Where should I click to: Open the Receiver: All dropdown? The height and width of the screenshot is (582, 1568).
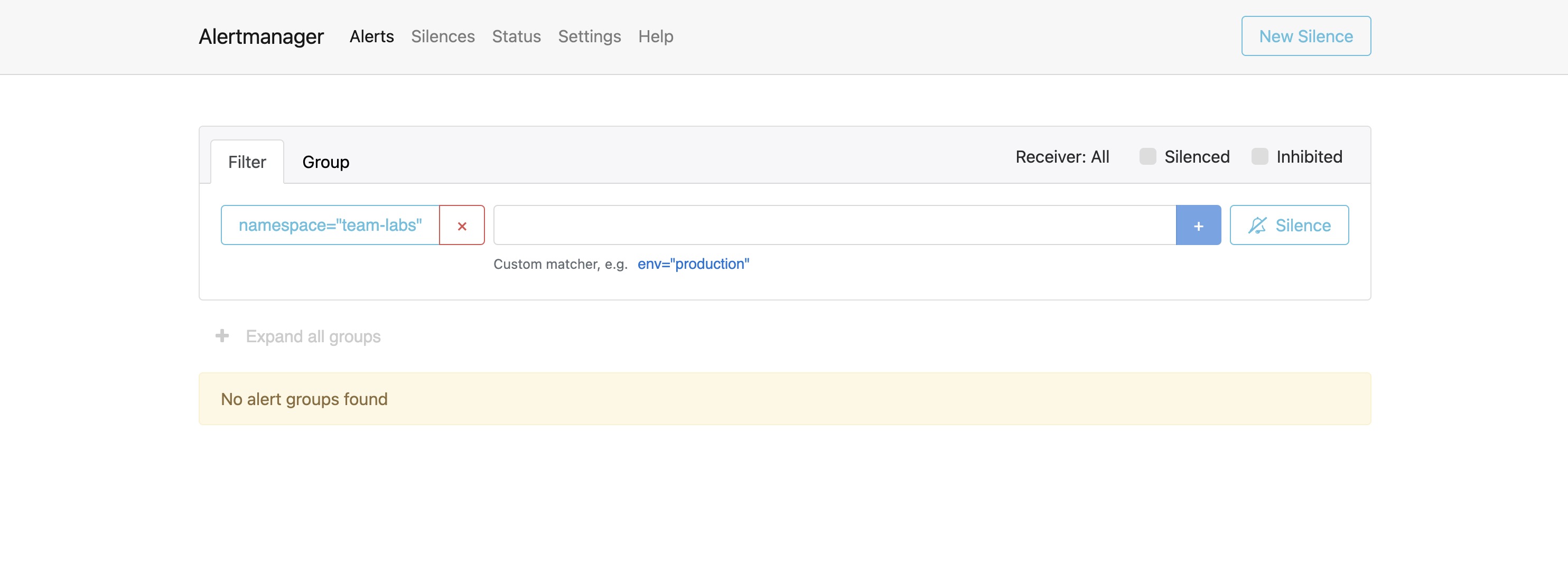click(x=1061, y=156)
